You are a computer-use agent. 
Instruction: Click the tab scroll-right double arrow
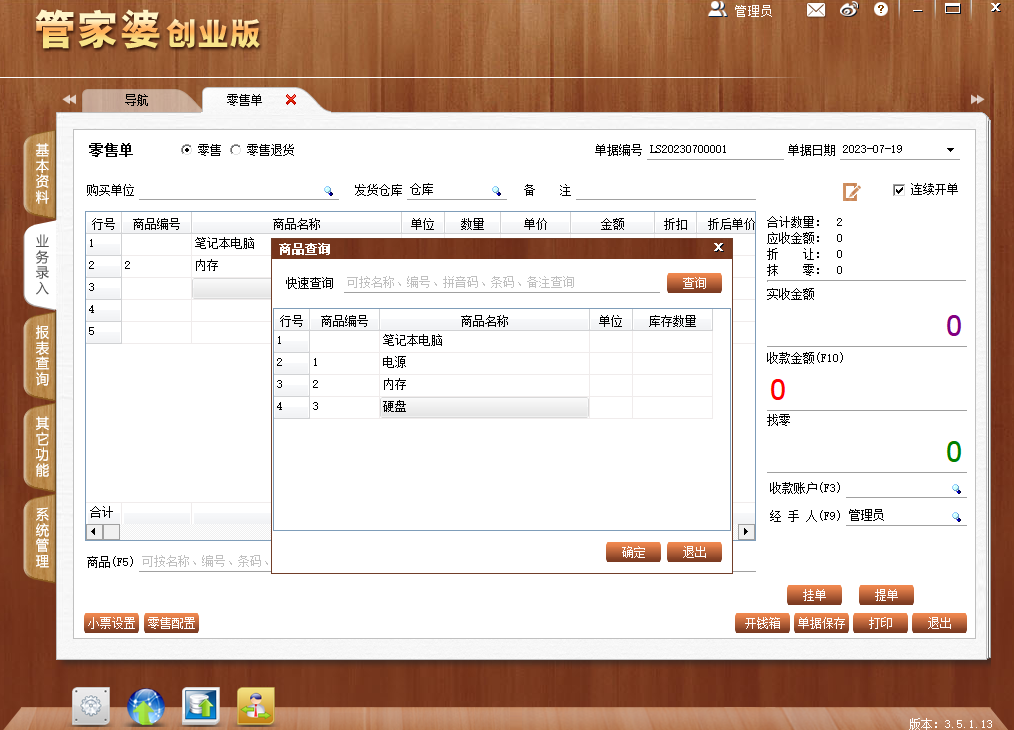pyautogui.click(x=977, y=100)
